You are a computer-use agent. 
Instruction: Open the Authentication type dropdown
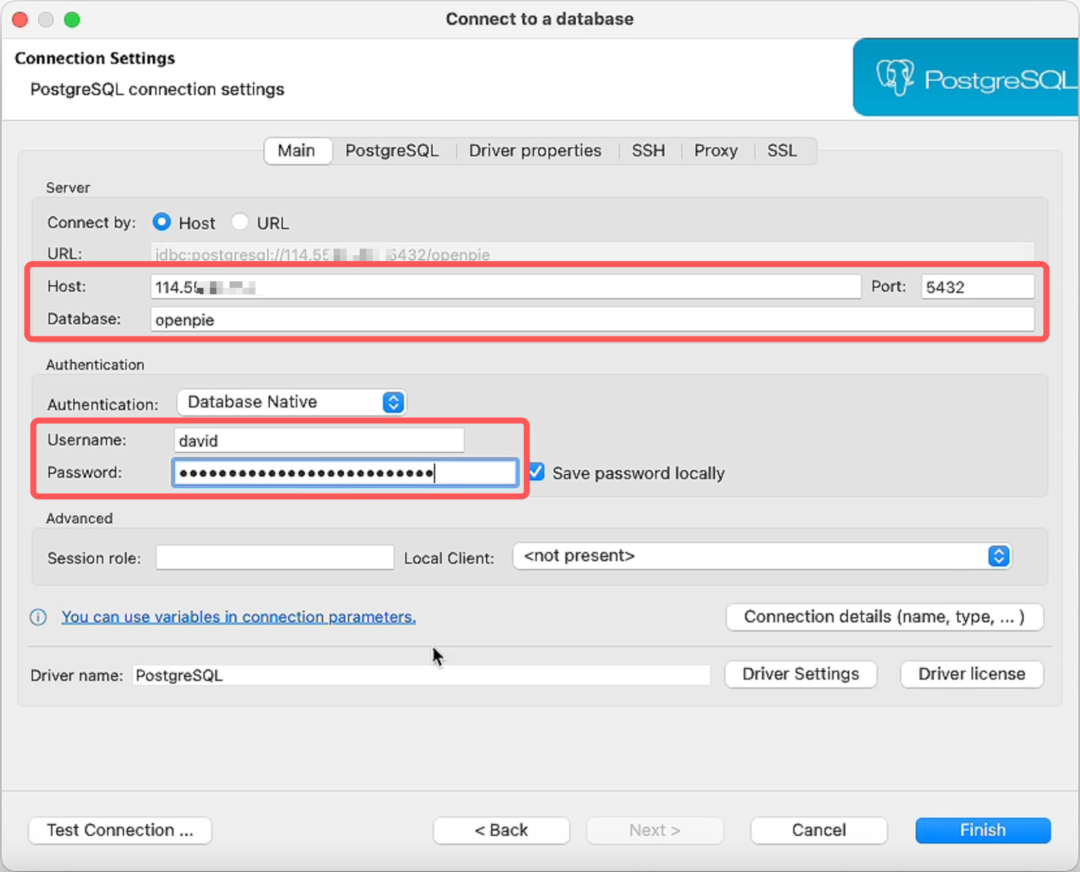coord(292,402)
